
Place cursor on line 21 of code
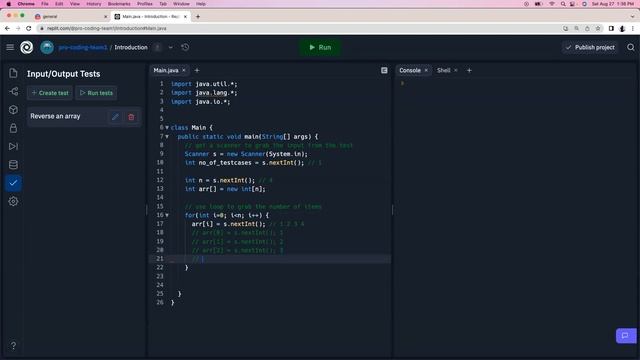269,259
